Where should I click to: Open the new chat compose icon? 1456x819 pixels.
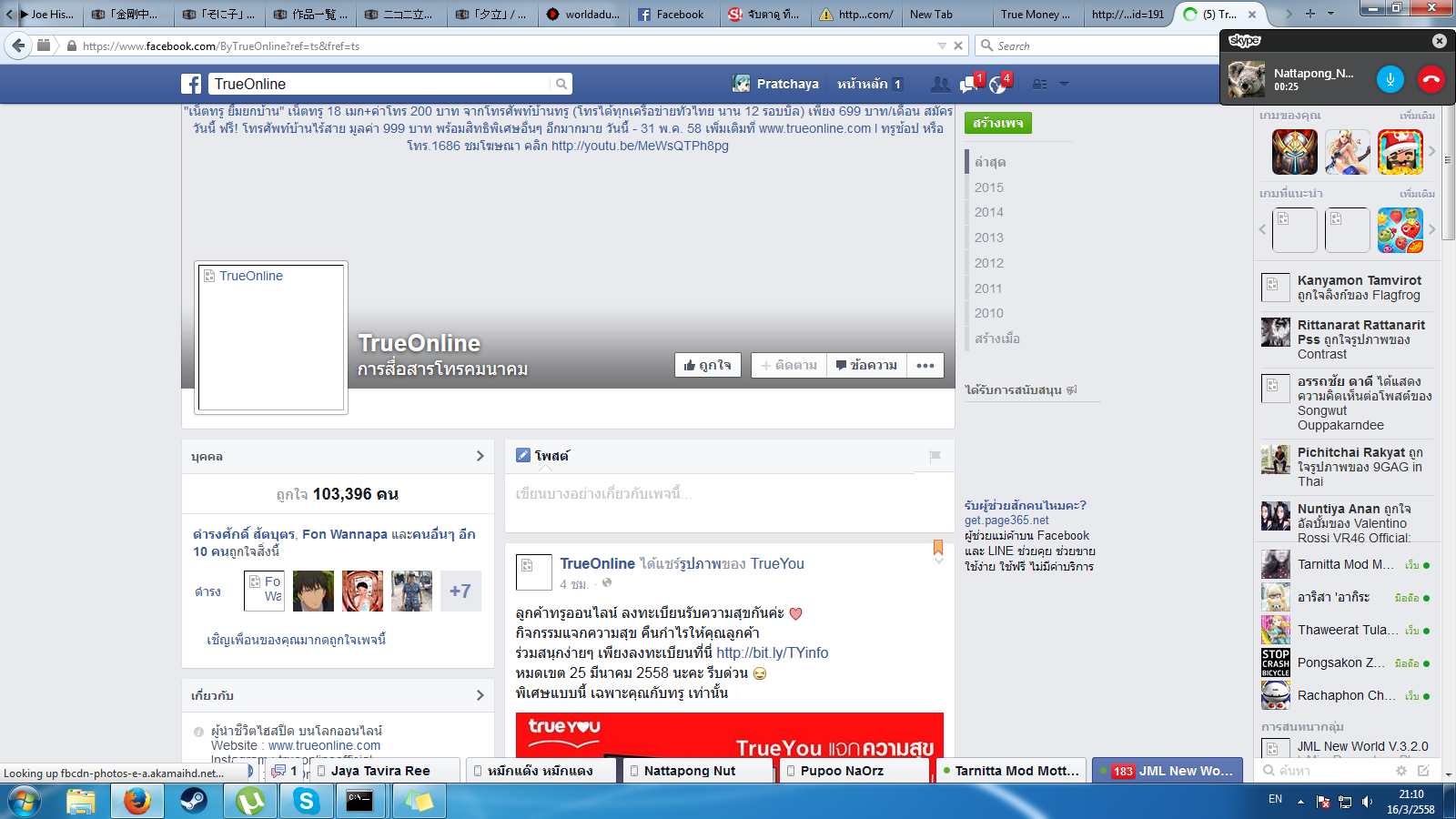1423,771
